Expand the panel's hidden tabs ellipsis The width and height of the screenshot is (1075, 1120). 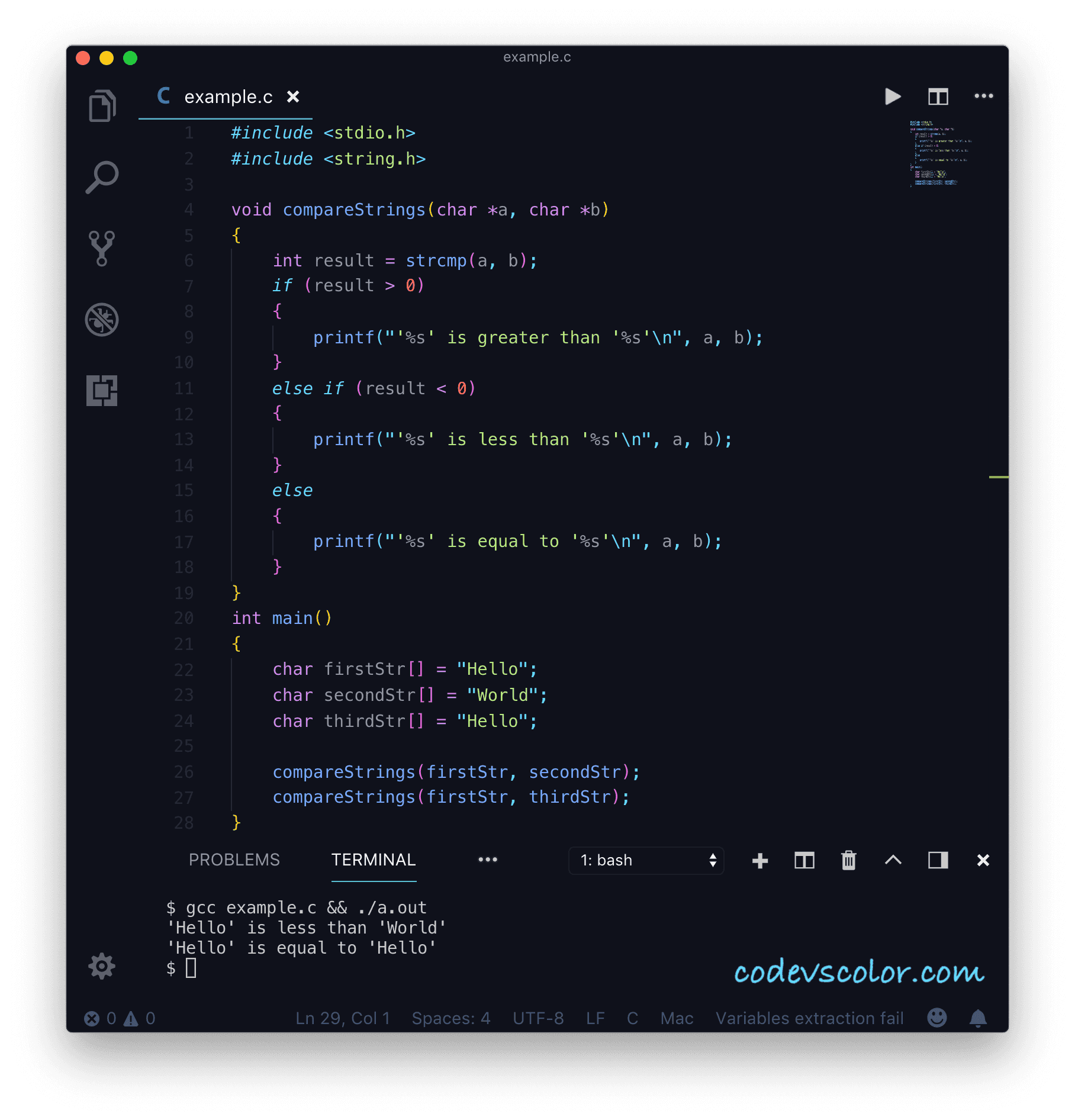pyautogui.click(x=488, y=860)
